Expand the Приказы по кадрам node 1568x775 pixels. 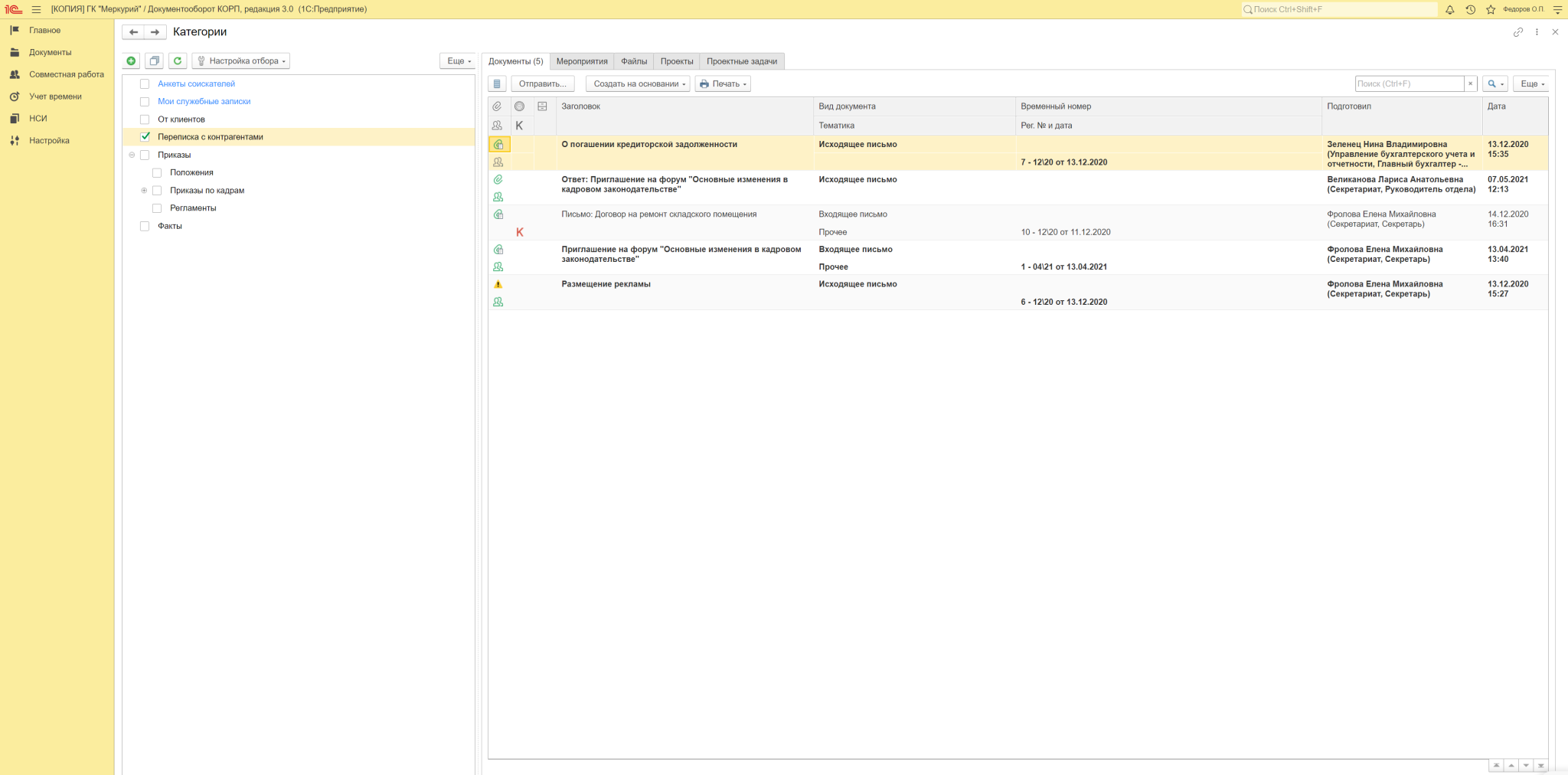144,191
